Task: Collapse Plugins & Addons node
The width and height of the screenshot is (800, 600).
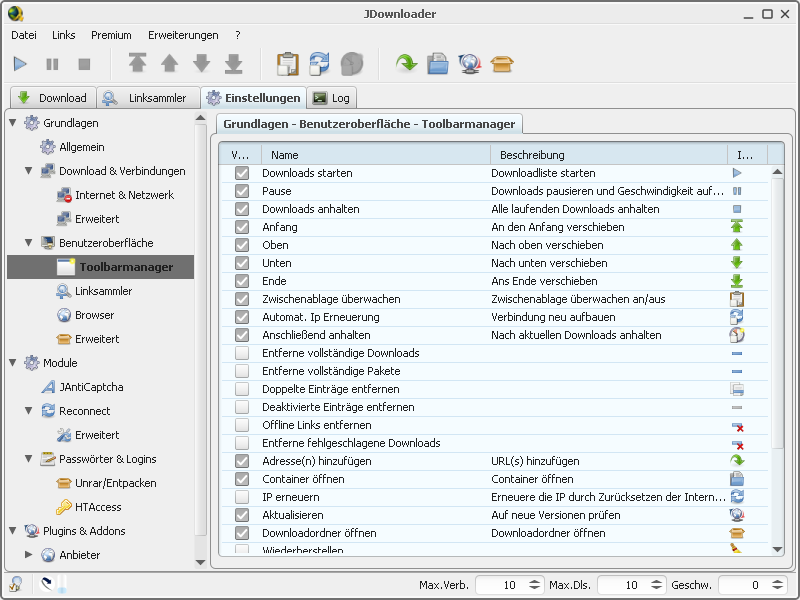Action: [13, 531]
